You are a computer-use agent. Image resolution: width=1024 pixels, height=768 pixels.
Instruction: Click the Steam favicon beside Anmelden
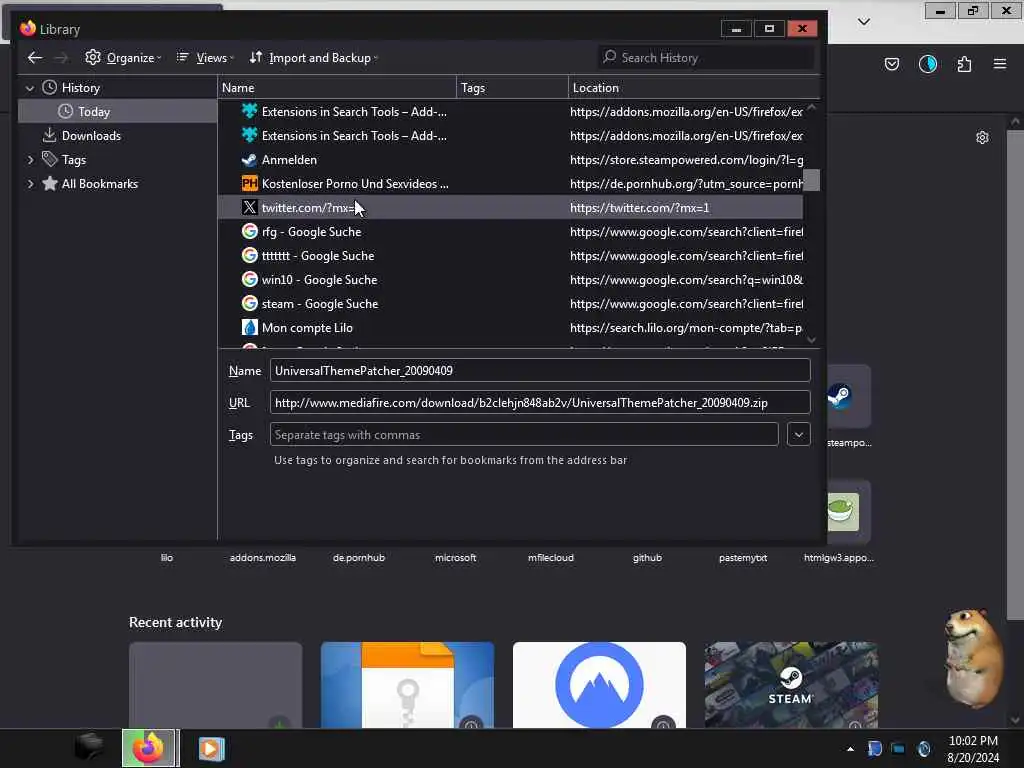249,160
